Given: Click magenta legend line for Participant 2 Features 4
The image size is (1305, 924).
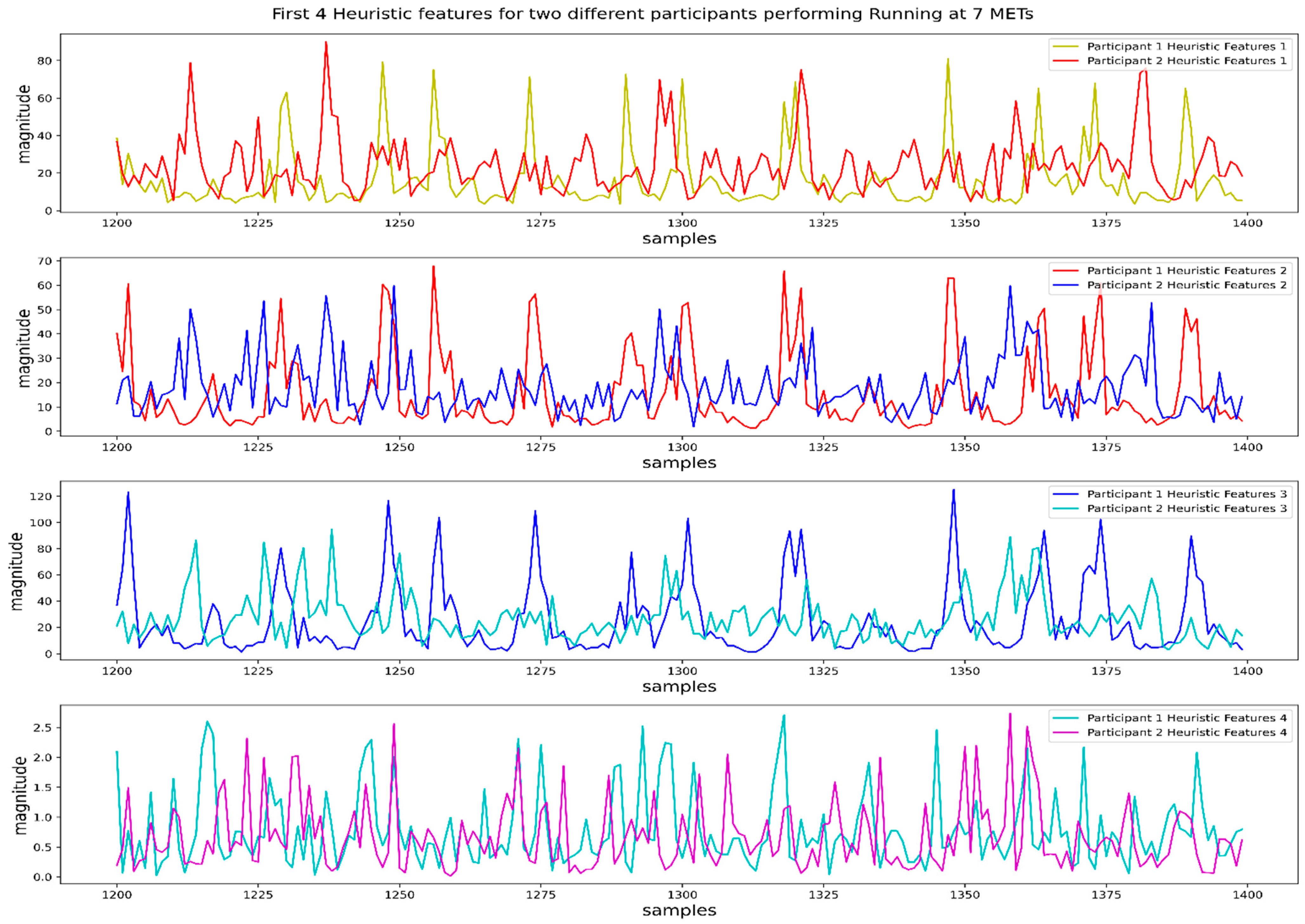Looking at the screenshot, I should [x=1066, y=732].
